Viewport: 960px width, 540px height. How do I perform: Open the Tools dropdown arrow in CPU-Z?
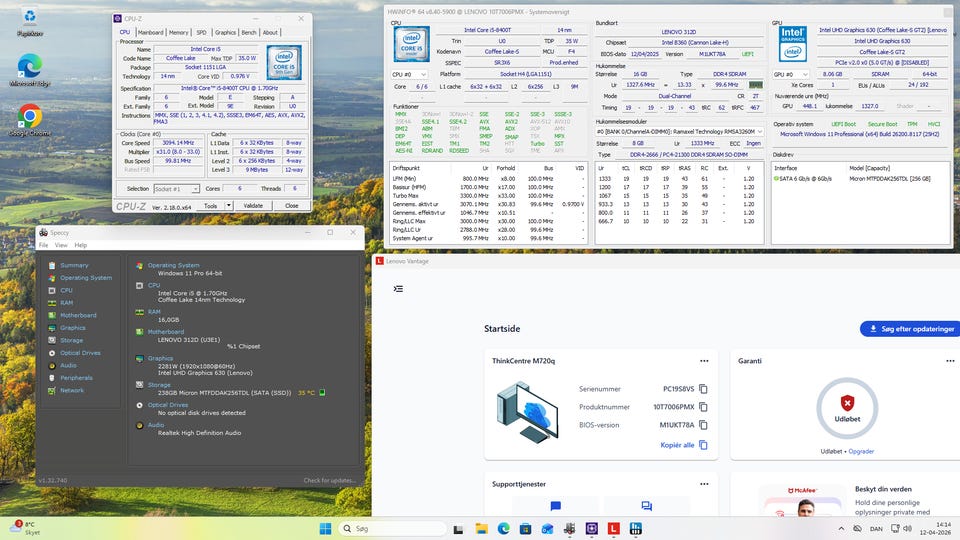point(229,205)
